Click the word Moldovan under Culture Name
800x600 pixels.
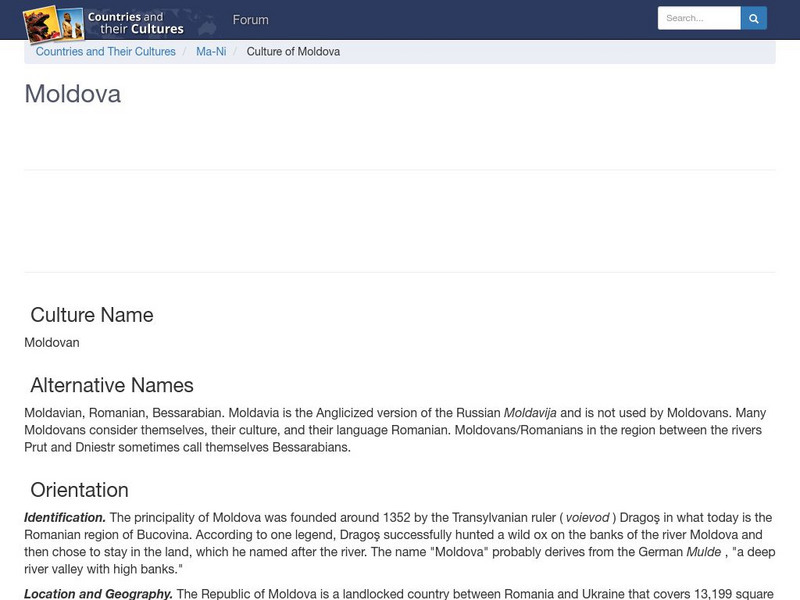(x=52, y=342)
